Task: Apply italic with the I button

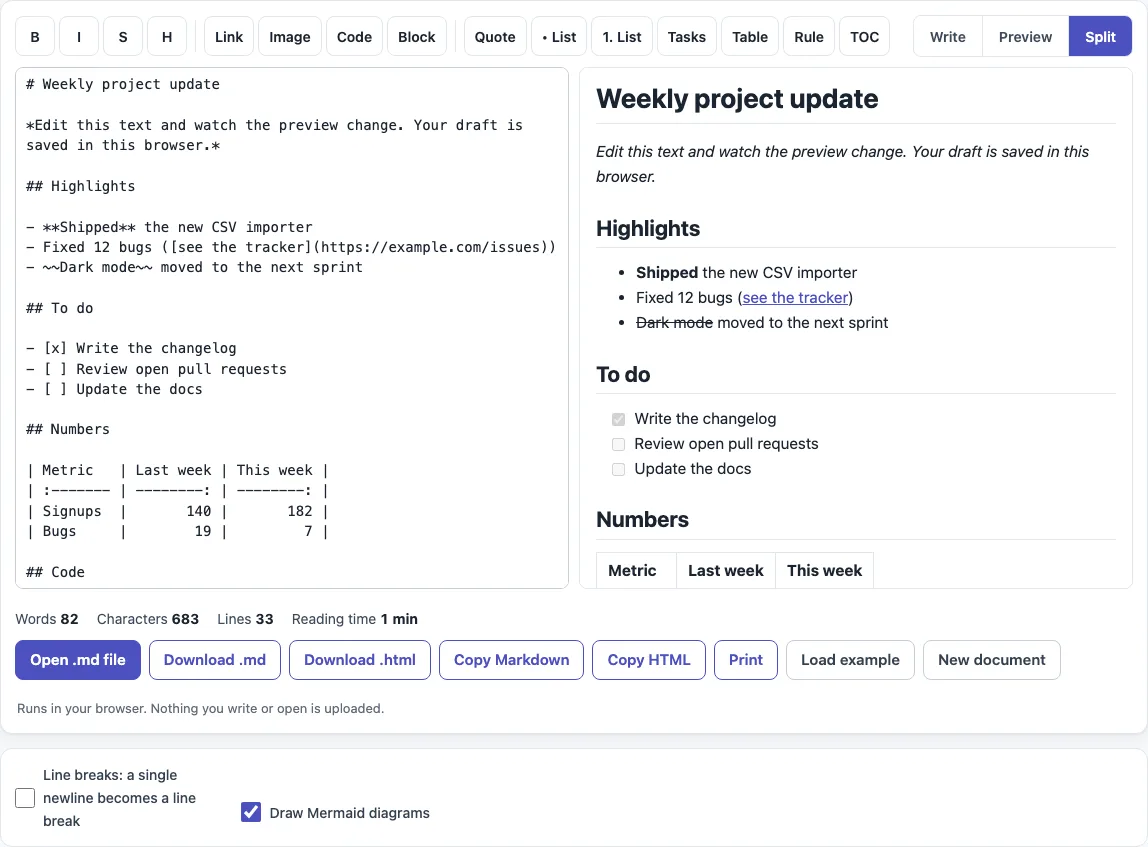Action: point(79,37)
